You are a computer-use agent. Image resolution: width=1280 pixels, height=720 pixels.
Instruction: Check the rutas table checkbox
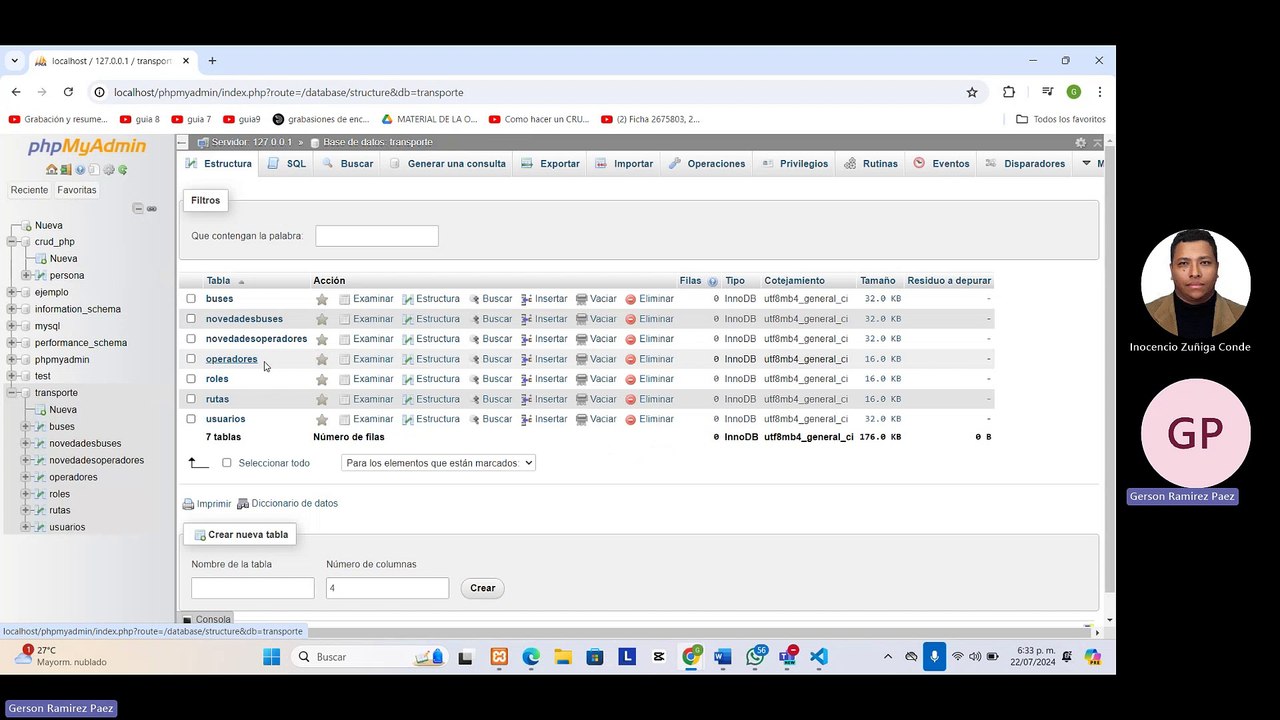tap(191, 399)
